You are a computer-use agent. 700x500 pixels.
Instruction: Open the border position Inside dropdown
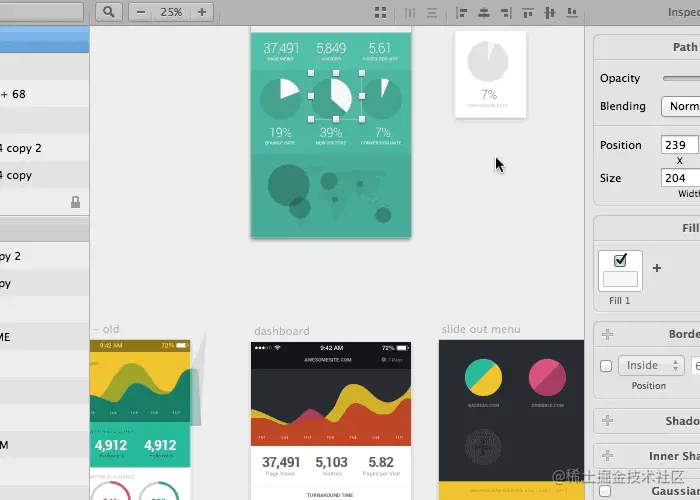pyautogui.click(x=651, y=366)
